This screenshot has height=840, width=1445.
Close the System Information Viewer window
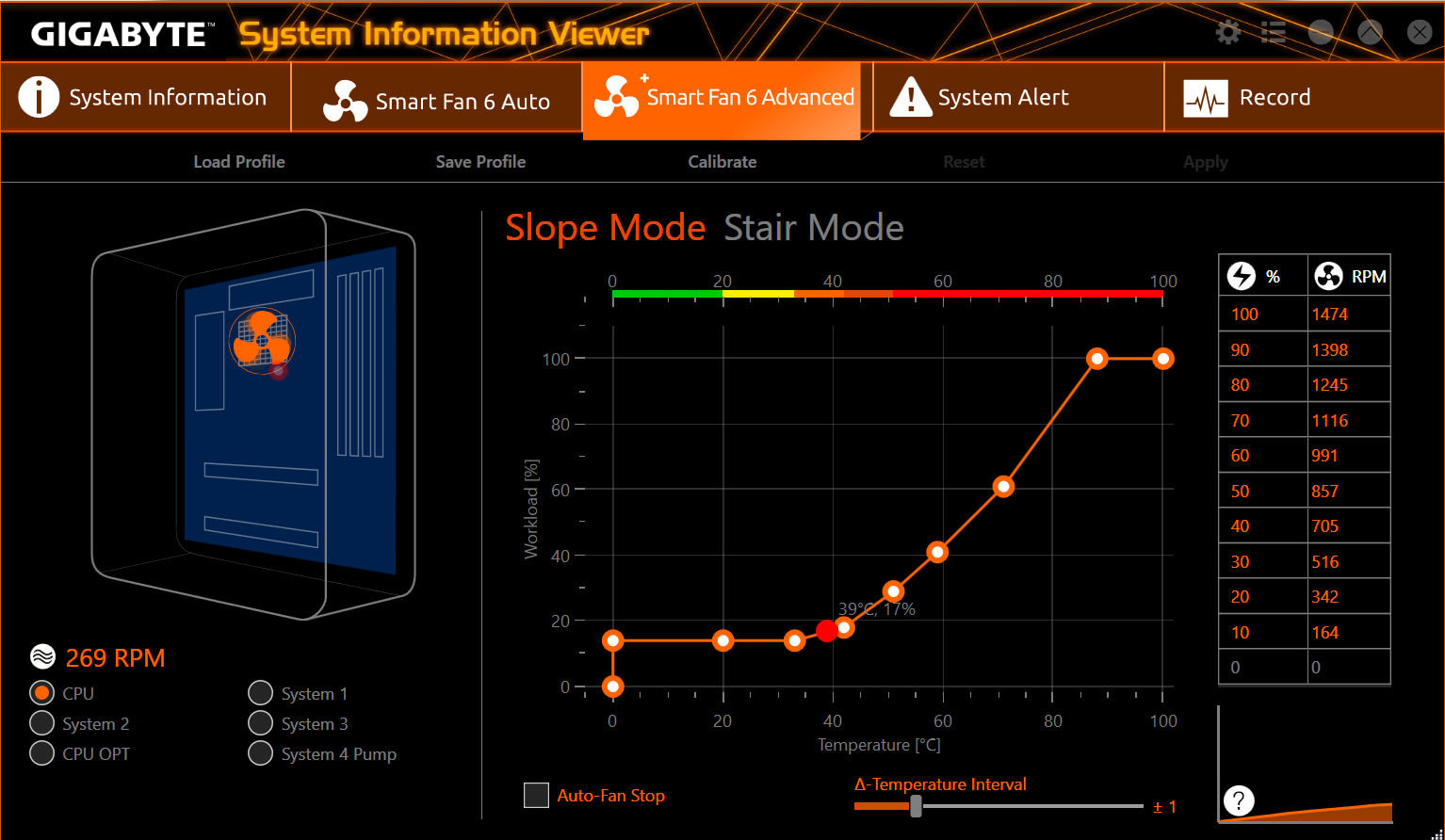click(x=1420, y=33)
